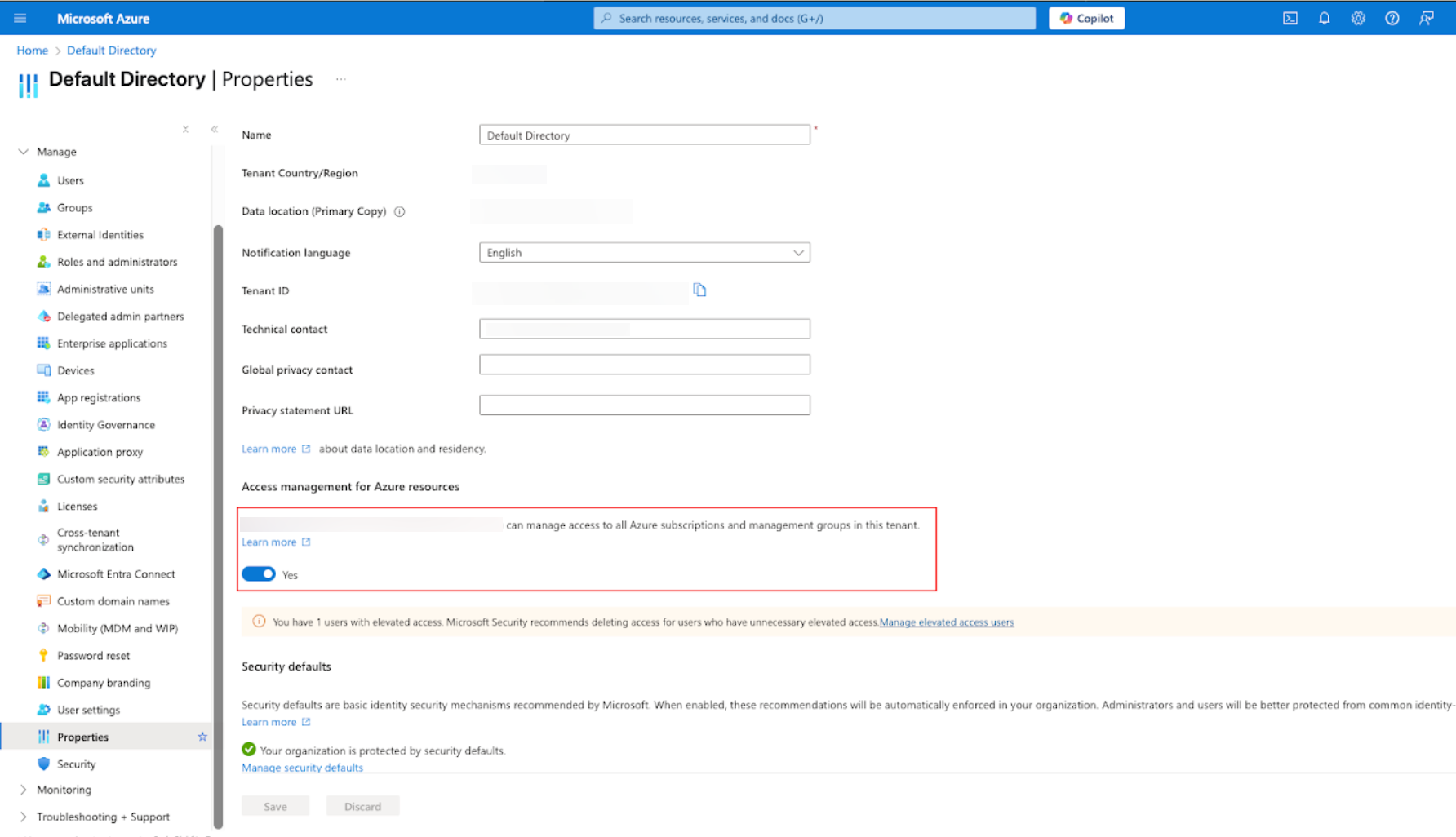Click Enterprise applications icon
The image size is (1456, 837).
pyautogui.click(x=44, y=343)
